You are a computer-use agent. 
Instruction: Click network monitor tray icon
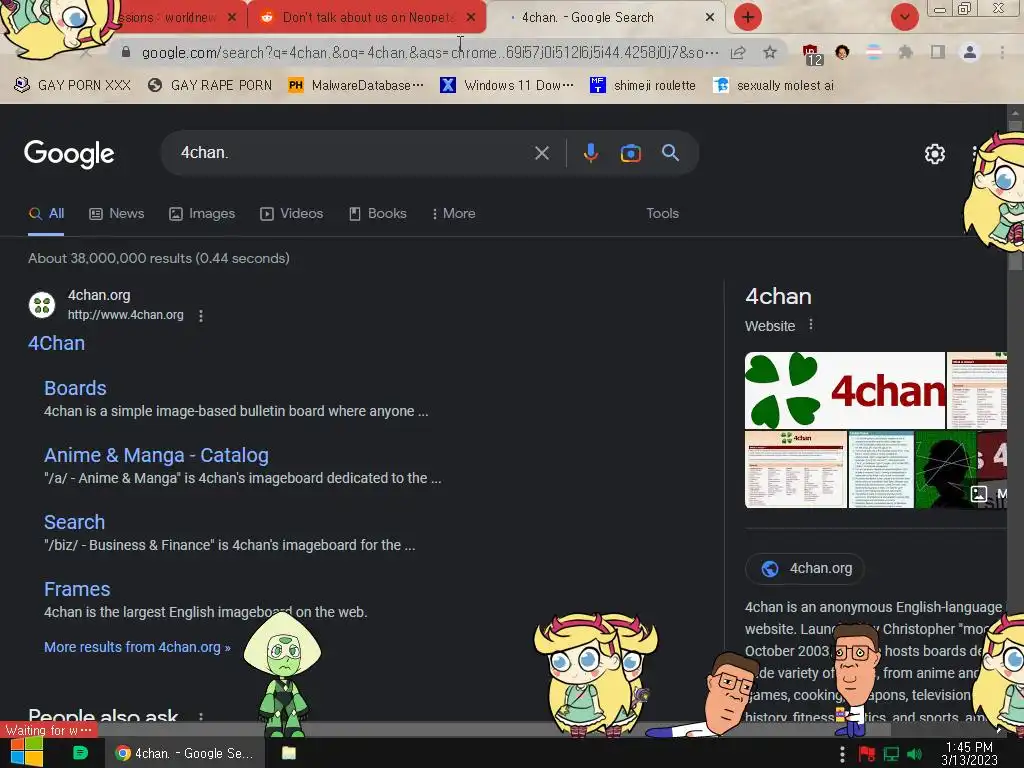tap(891, 754)
